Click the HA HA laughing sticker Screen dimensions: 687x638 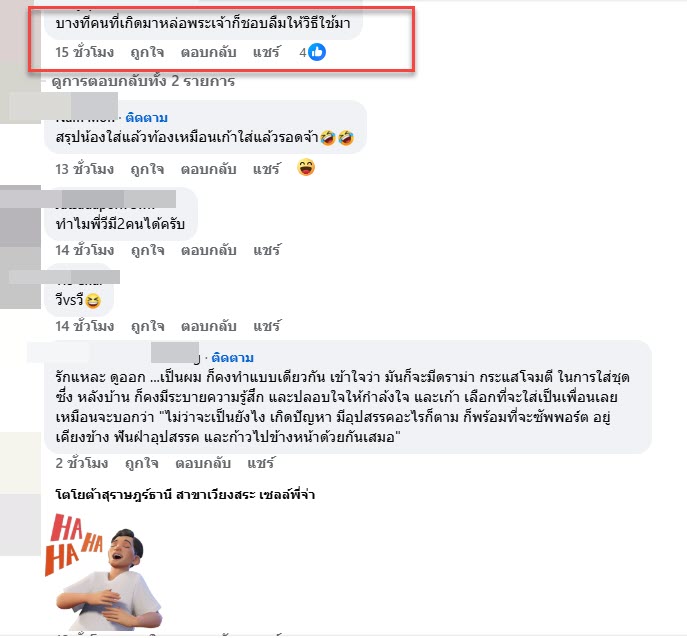click(104, 571)
